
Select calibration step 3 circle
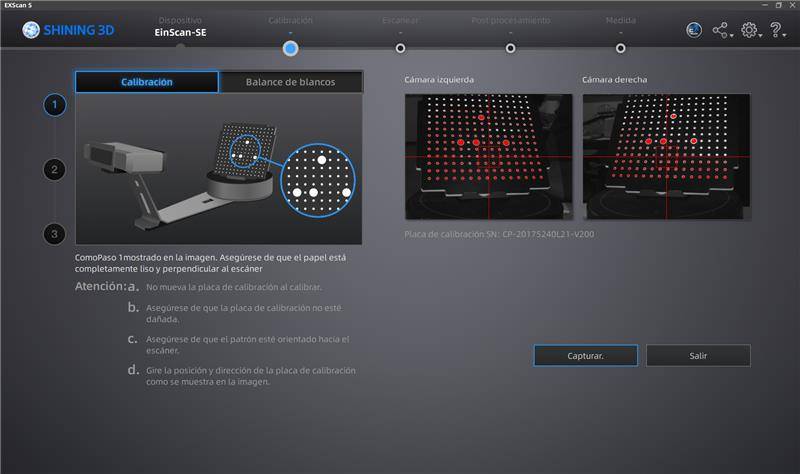pos(55,234)
